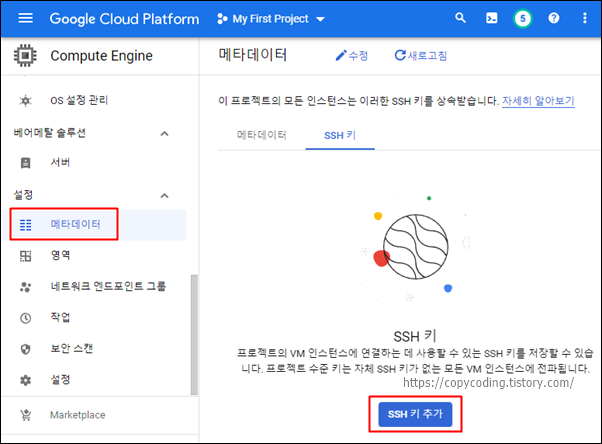Open the hamburger navigation menu
The height and width of the screenshot is (444, 602).
(x=25, y=18)
